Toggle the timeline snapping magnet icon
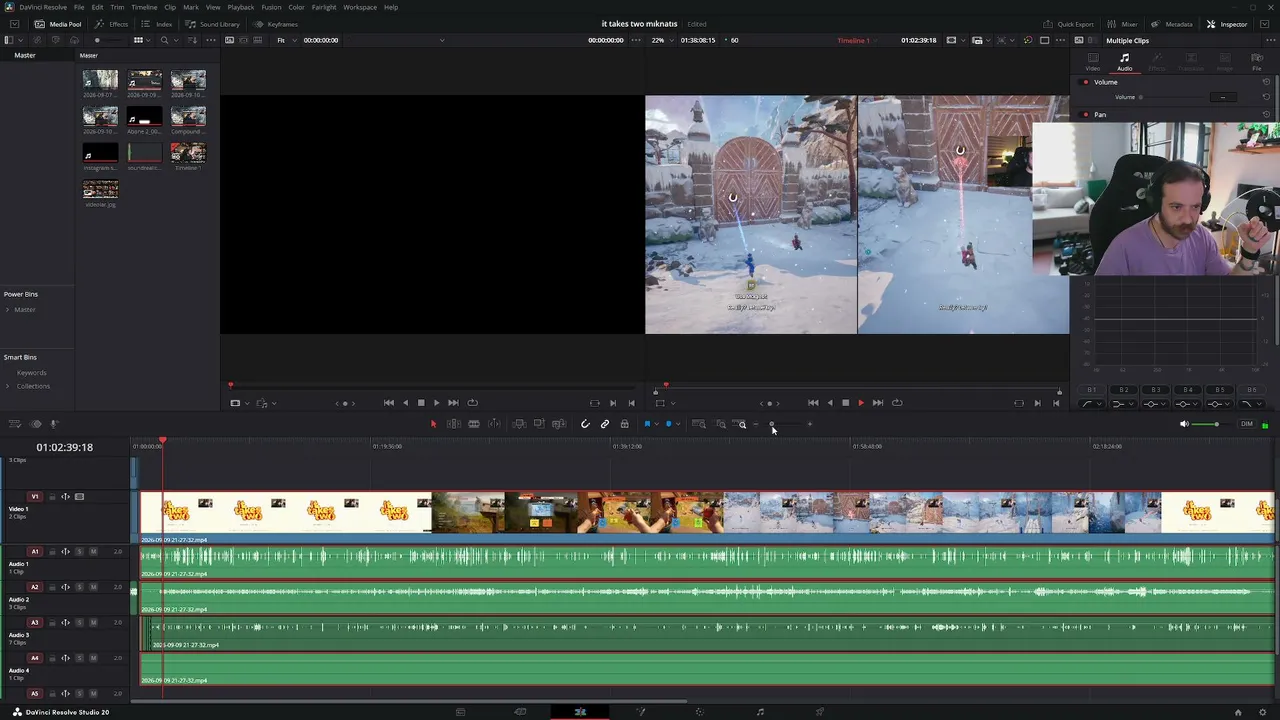The width and height of the screenshot is (1280, 720). (585, 424)
